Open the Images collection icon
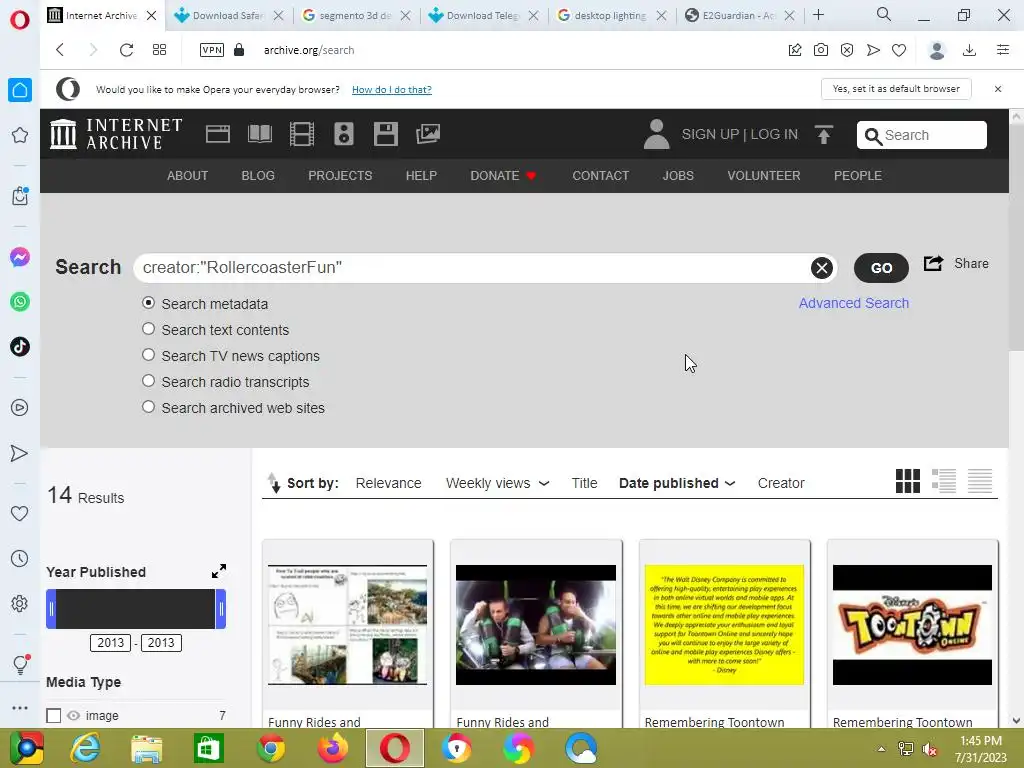The image size is (1024, 768). coord(428,134)
